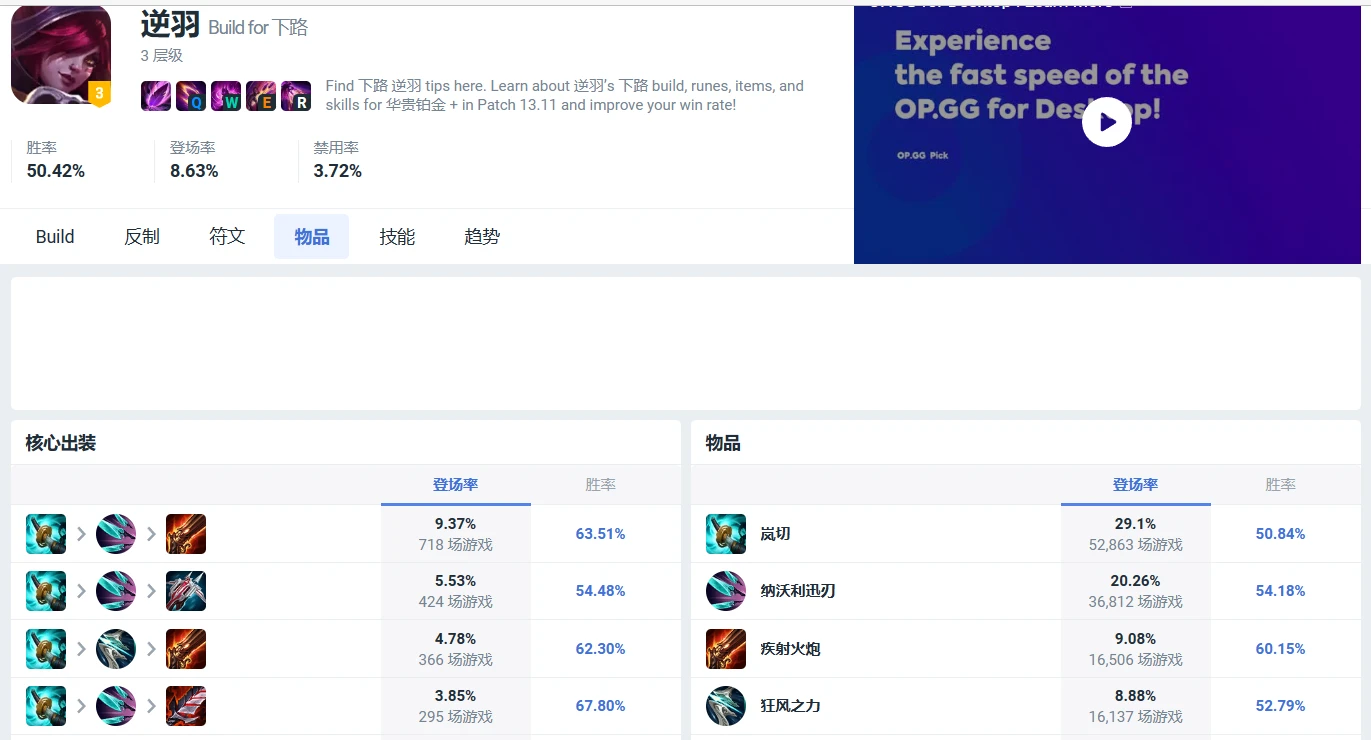
Task: Sort 核心出装 table by 登场率
Action: click(456, 485)
